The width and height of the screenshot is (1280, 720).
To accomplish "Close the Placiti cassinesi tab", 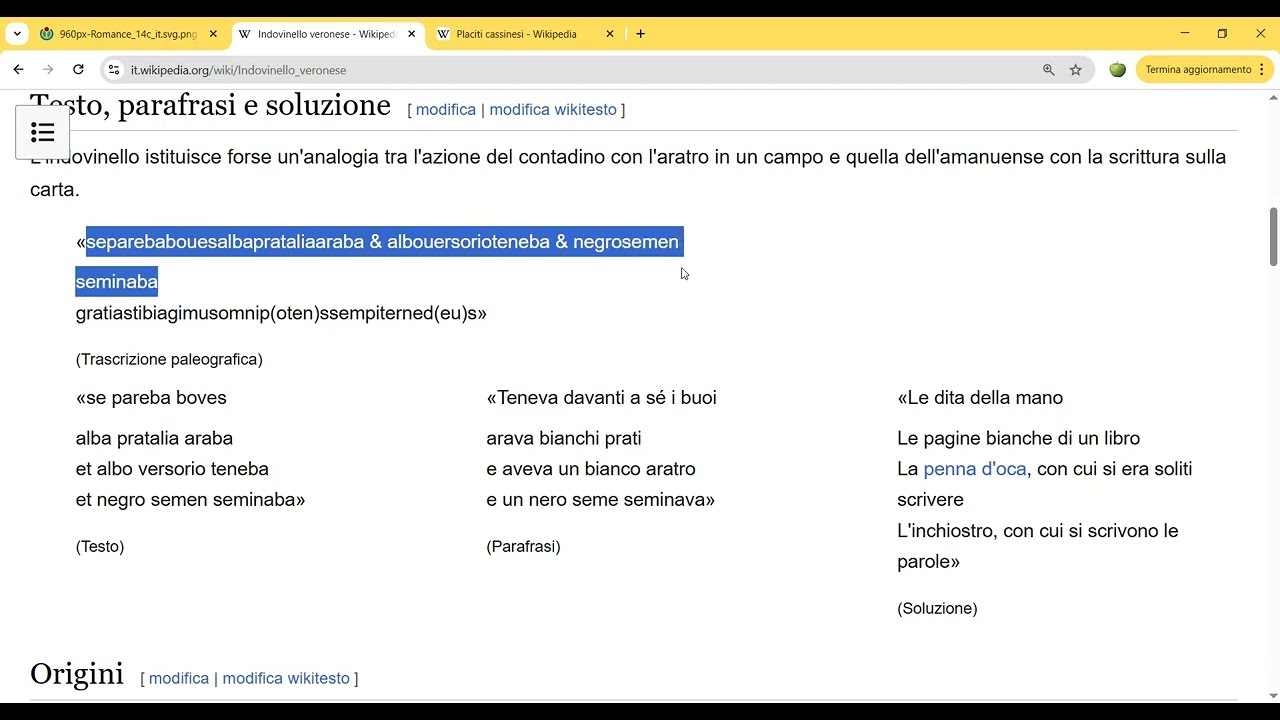I will [610, 34].
